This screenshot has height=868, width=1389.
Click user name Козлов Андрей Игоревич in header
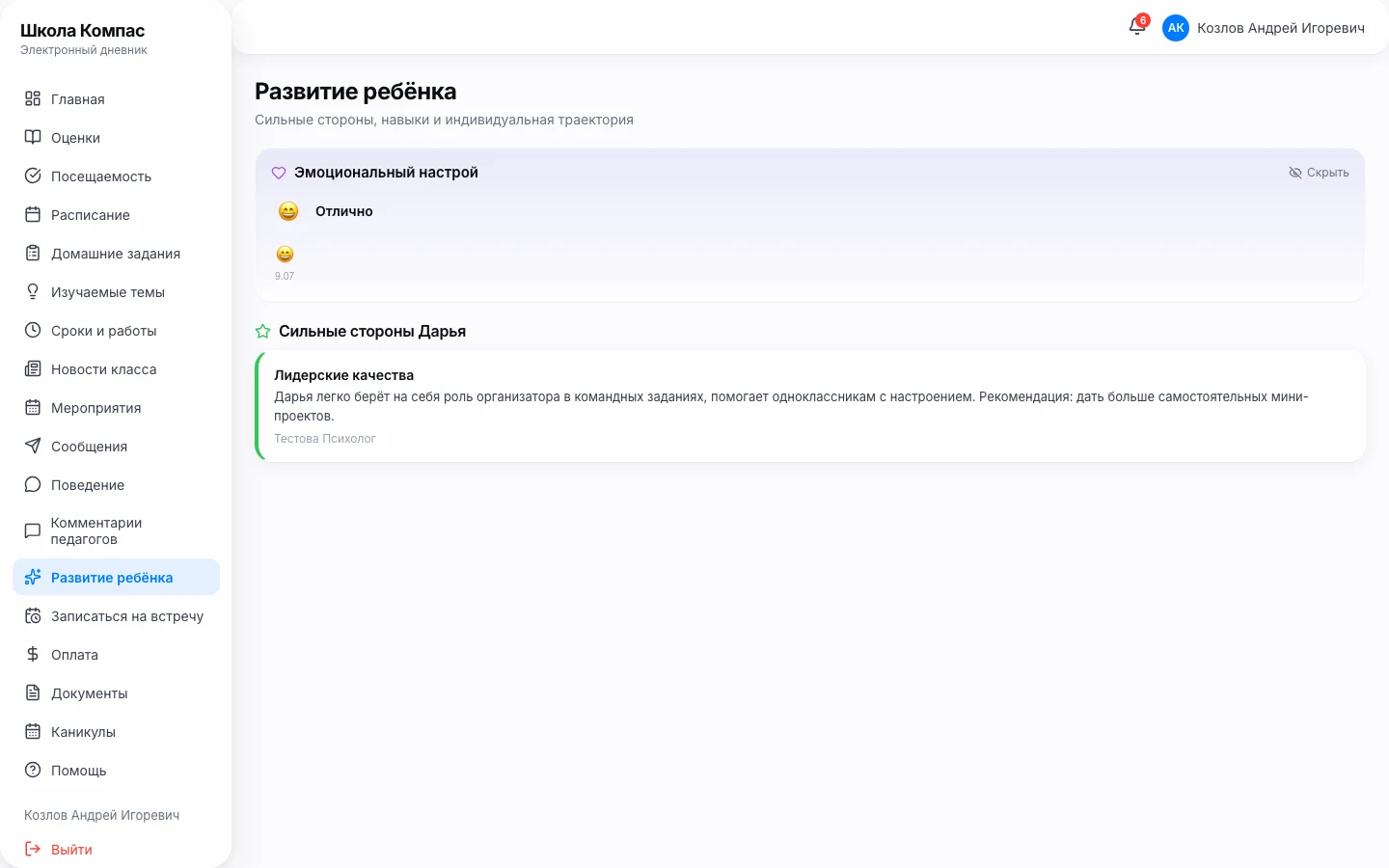1281,28
